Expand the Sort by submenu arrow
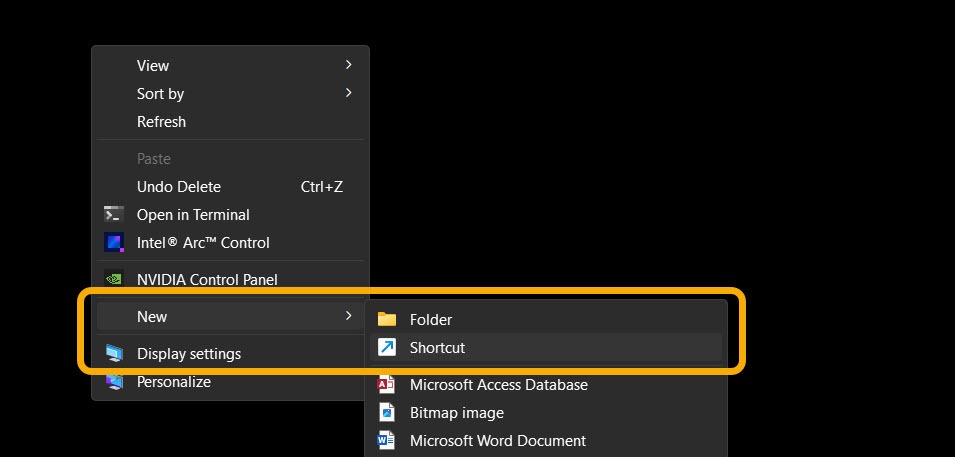Screen dimensions: 955x457 (x=348, y=93)
